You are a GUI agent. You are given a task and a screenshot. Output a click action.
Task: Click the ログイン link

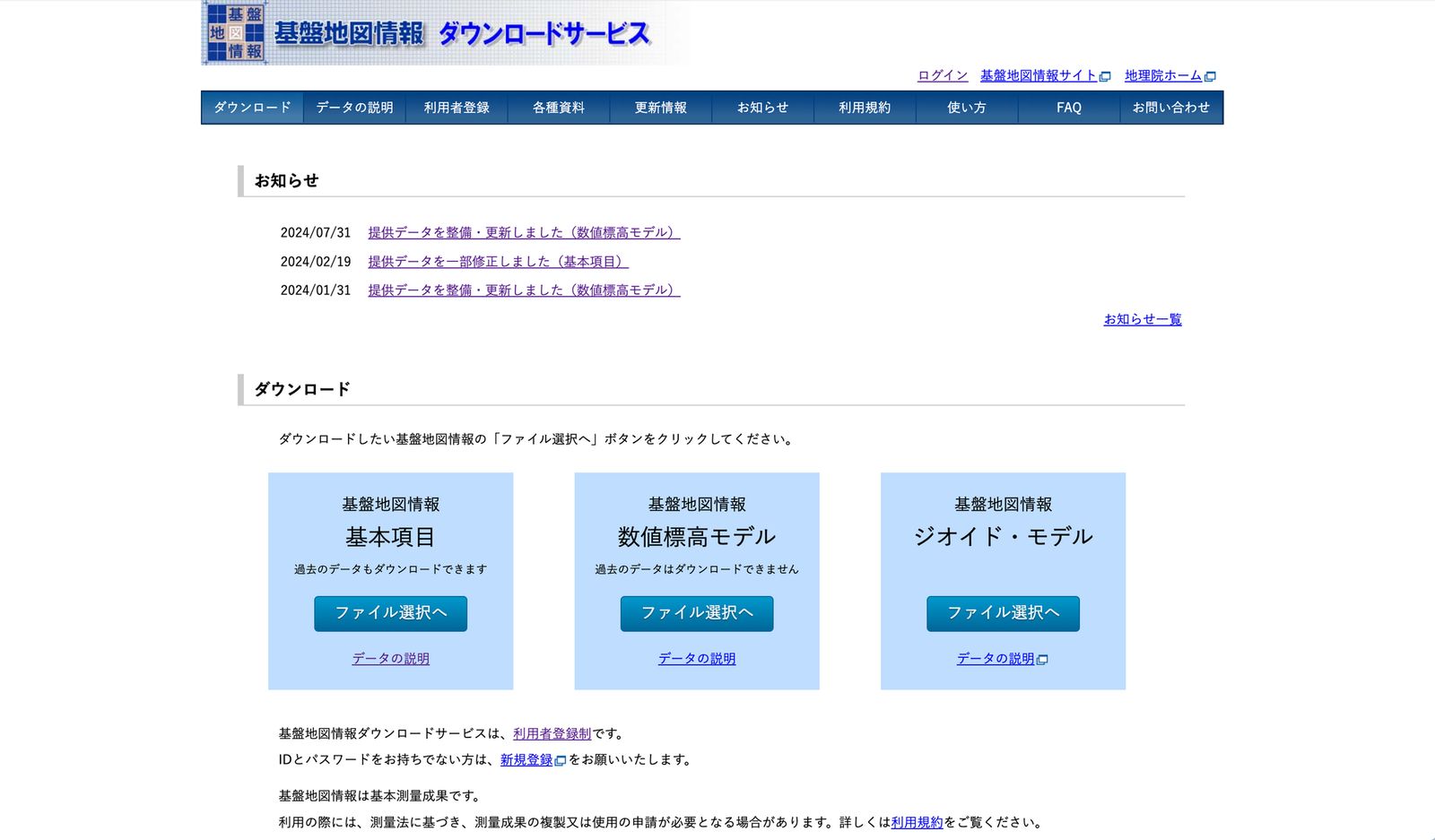(943, 75)
